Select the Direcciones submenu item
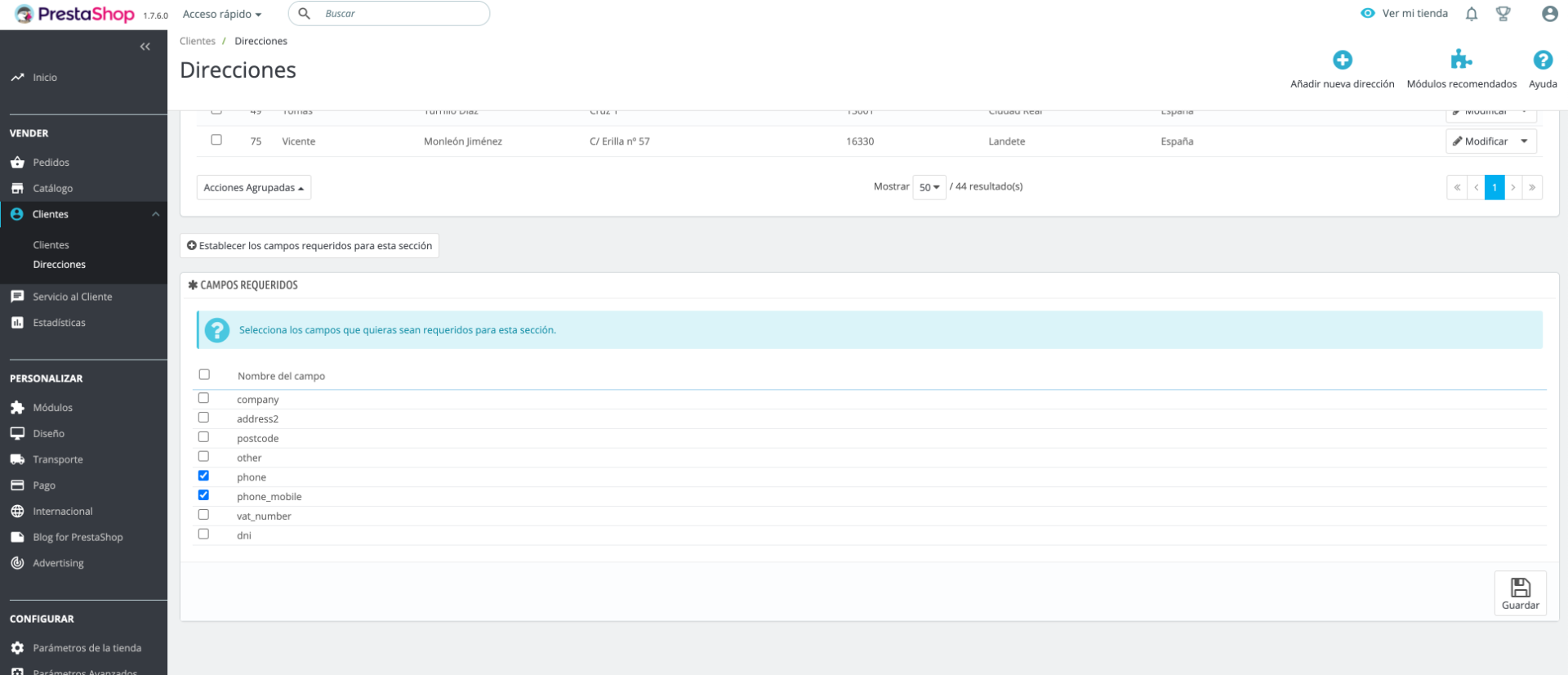 59,265
